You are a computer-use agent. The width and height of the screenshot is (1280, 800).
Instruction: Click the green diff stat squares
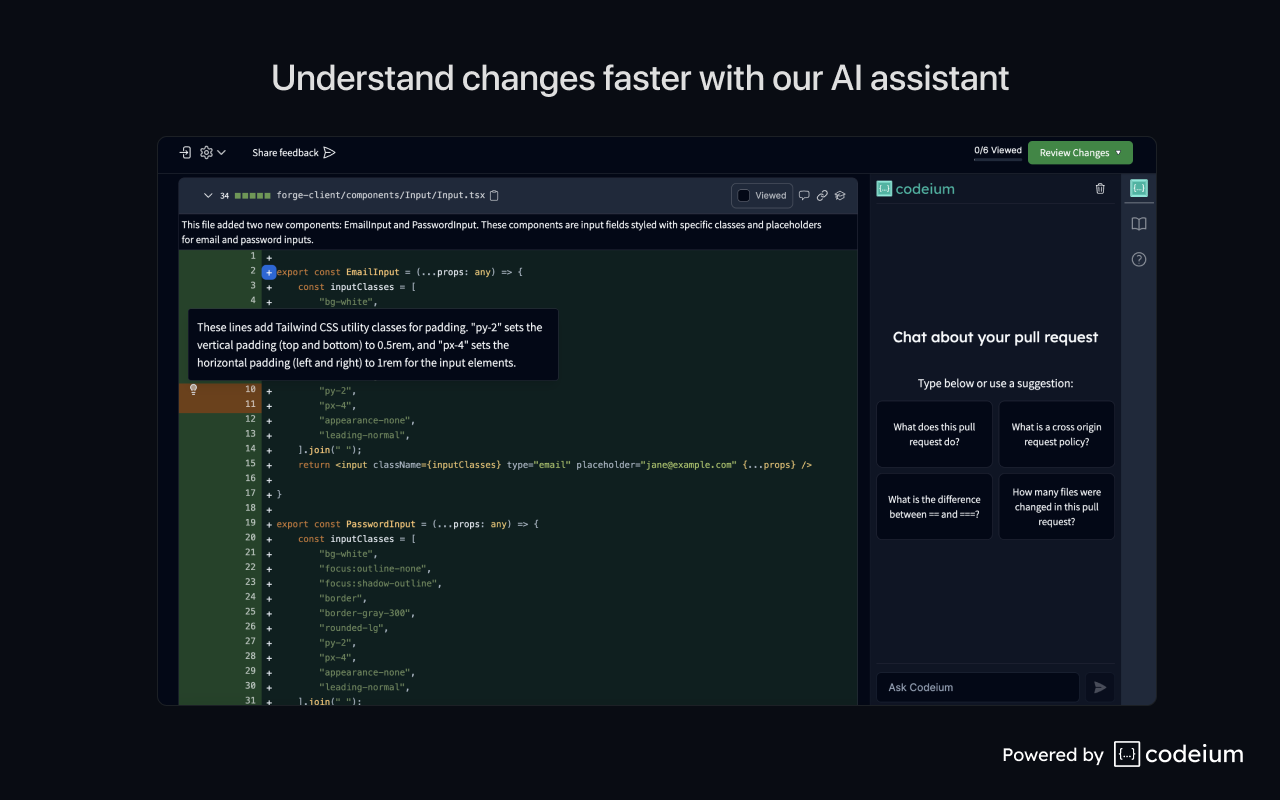pyautogui.click(x=253, y=195)
